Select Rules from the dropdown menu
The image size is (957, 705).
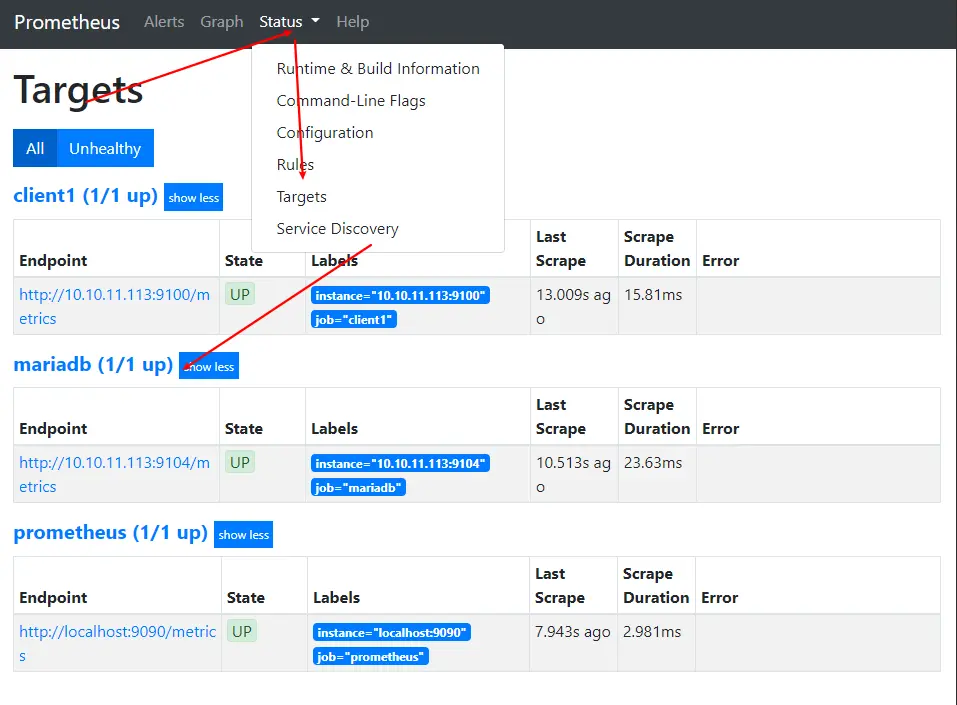(295, 165)
